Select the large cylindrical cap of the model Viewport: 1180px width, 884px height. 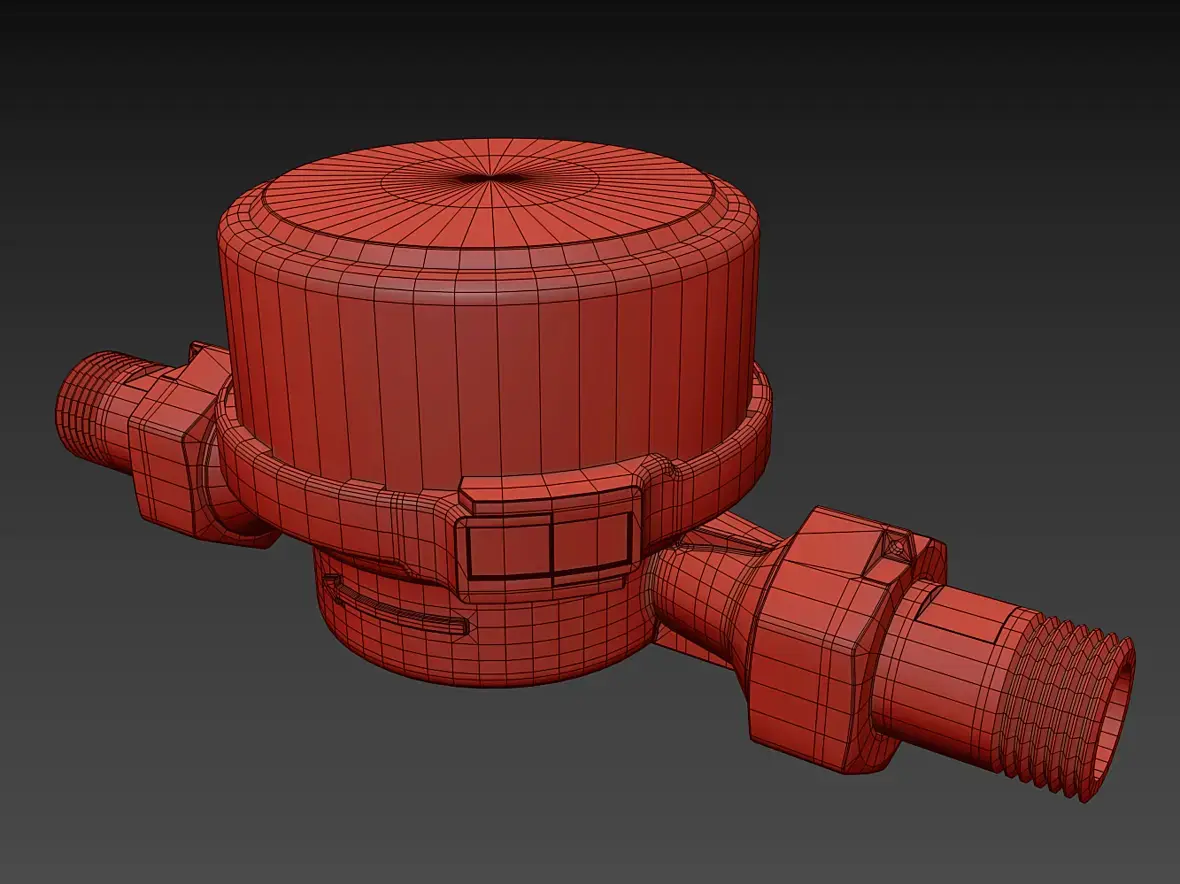(489, 316)
